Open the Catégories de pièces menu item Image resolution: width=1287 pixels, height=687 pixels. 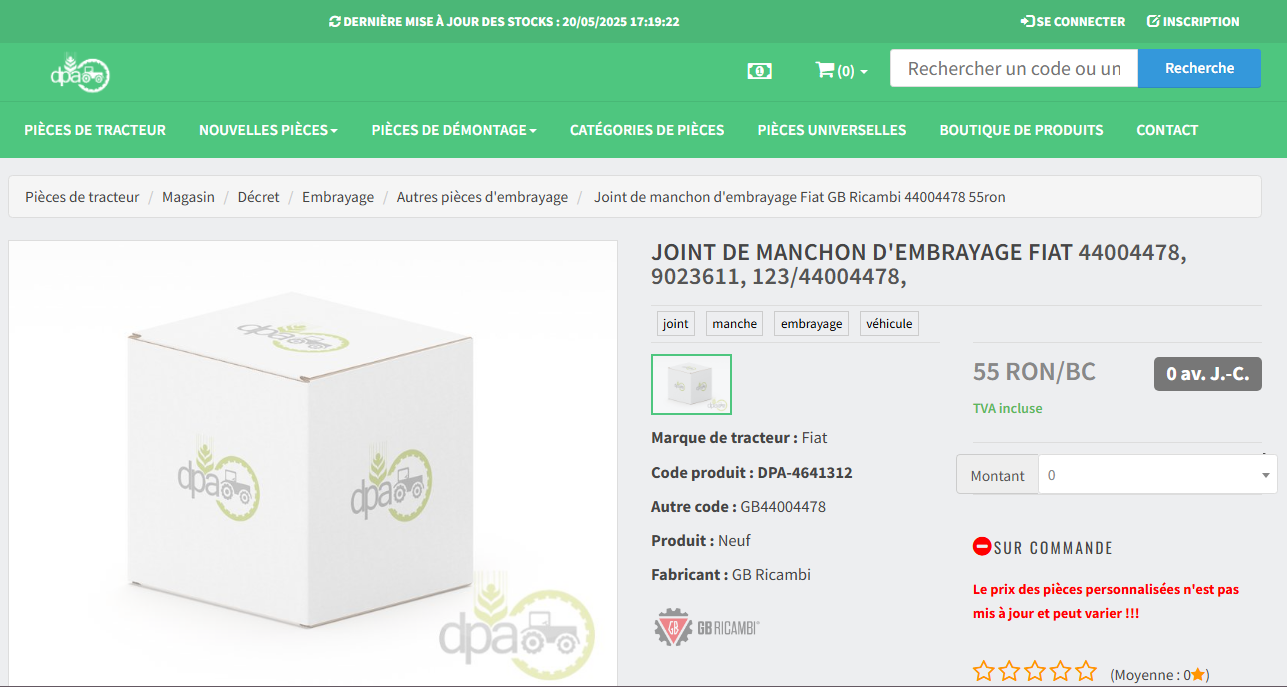point(647,130)
